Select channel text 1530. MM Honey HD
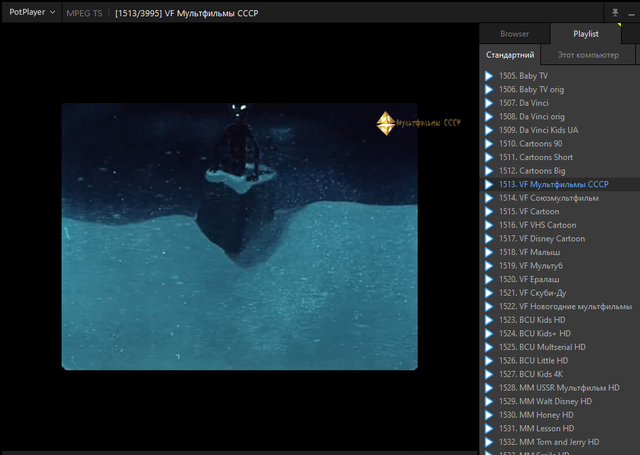640x455 pixels. coord(536,415)
